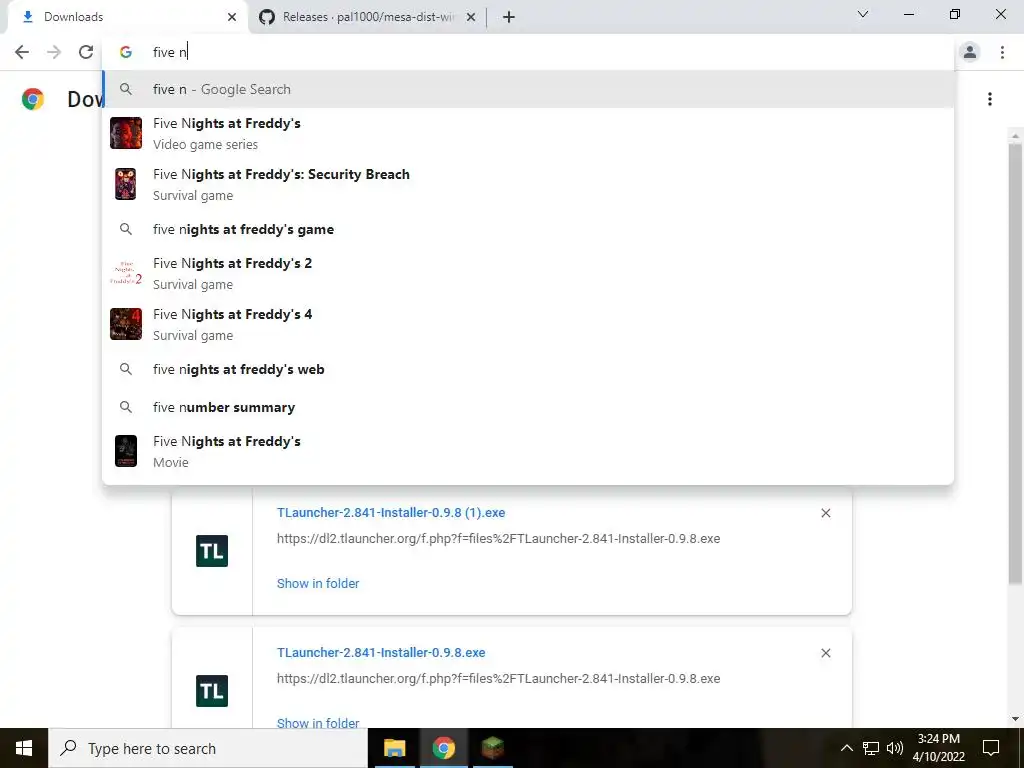Click source URL under TLauncher (1).exe
This screenshot has width=1024, height=768.
click(x=498, y=539)
